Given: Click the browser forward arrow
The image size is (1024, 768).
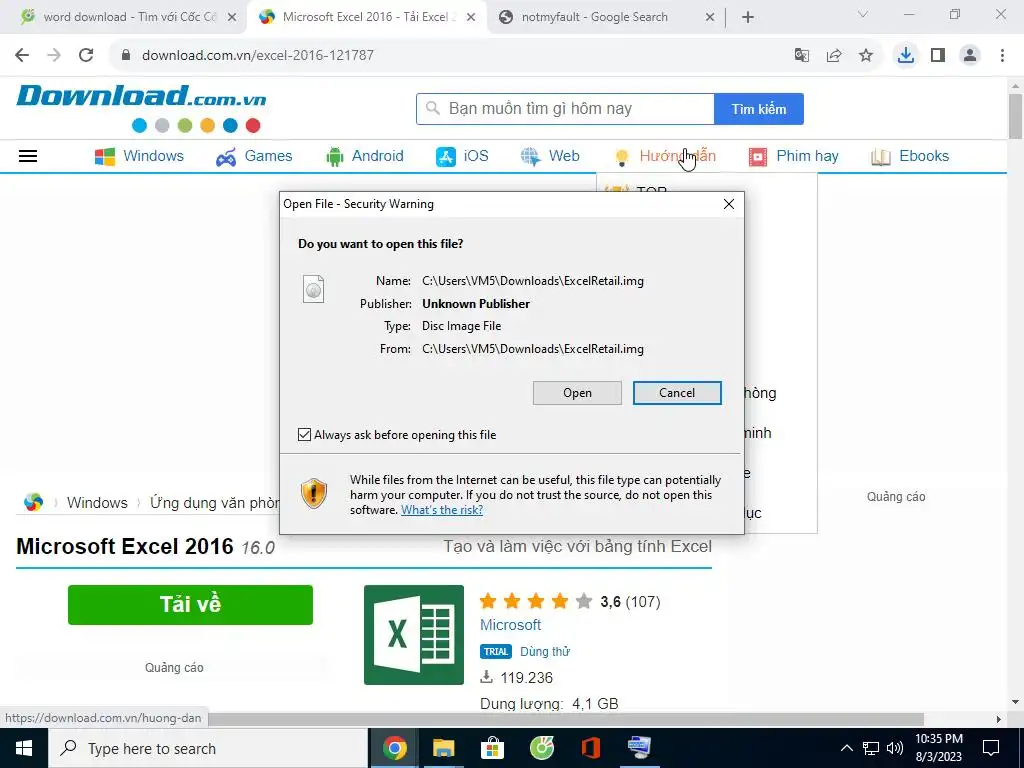Looking at the screenshot, I should click(54, 56).
